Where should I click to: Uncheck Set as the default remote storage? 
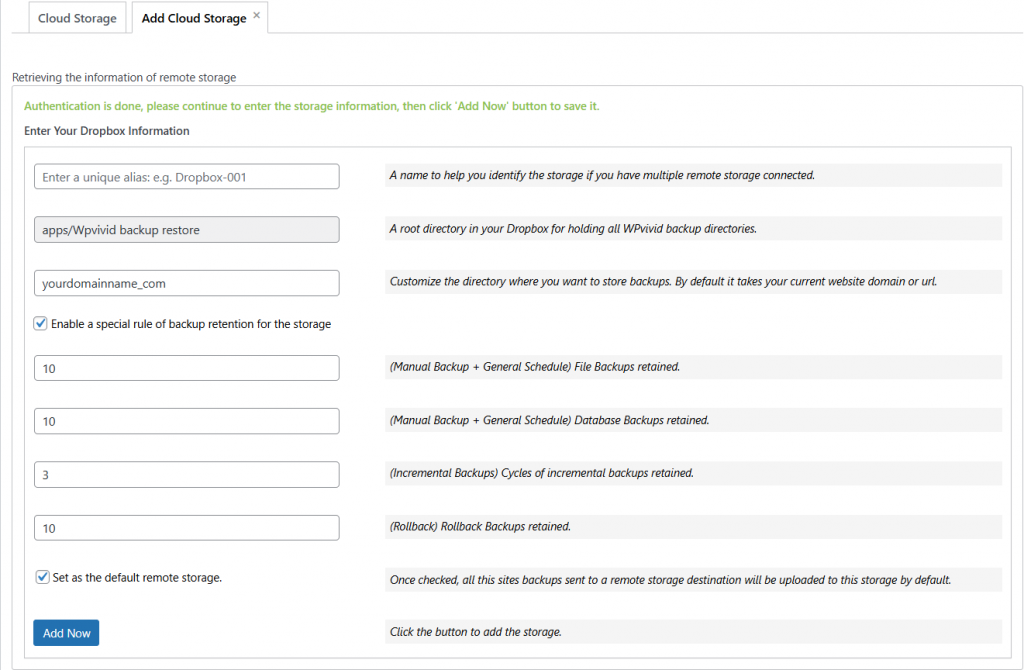coord(42,577)
